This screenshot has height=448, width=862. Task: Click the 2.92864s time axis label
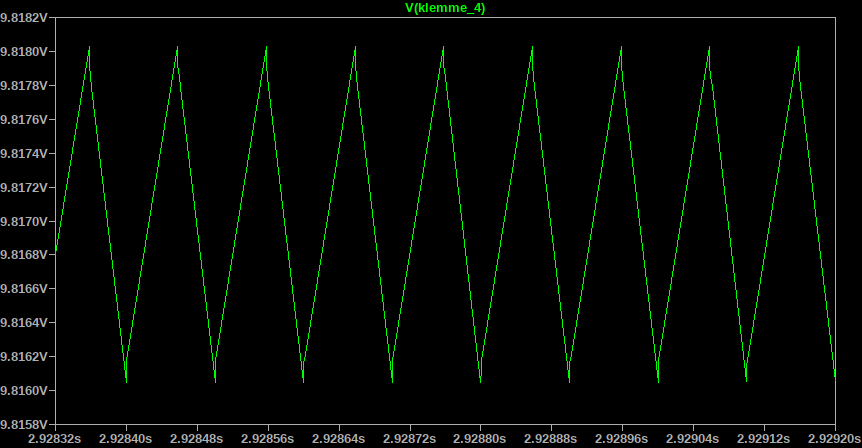tap(339, 439)
